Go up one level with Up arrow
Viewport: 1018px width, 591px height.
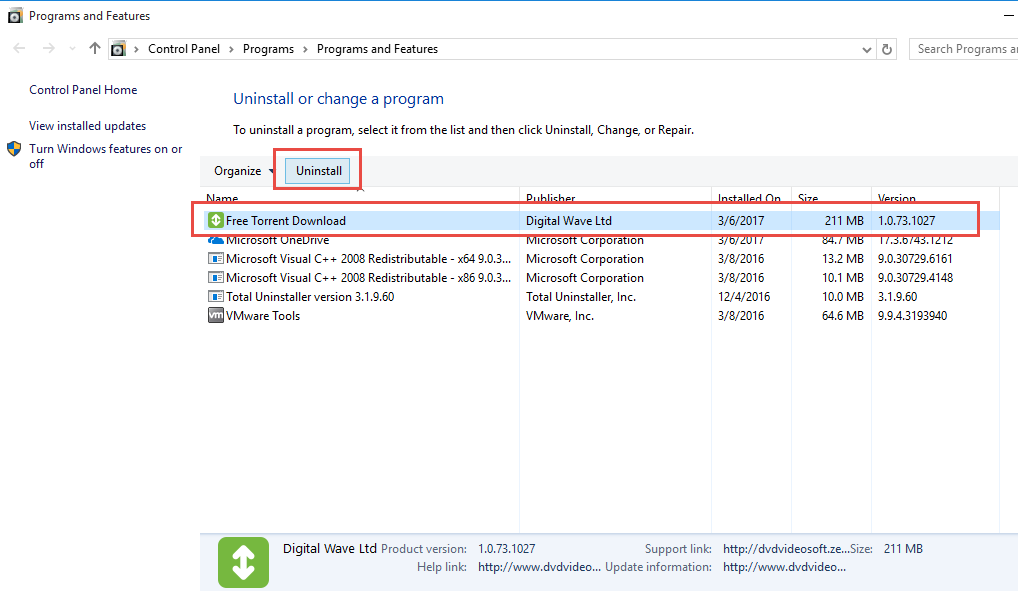[95, 49]
